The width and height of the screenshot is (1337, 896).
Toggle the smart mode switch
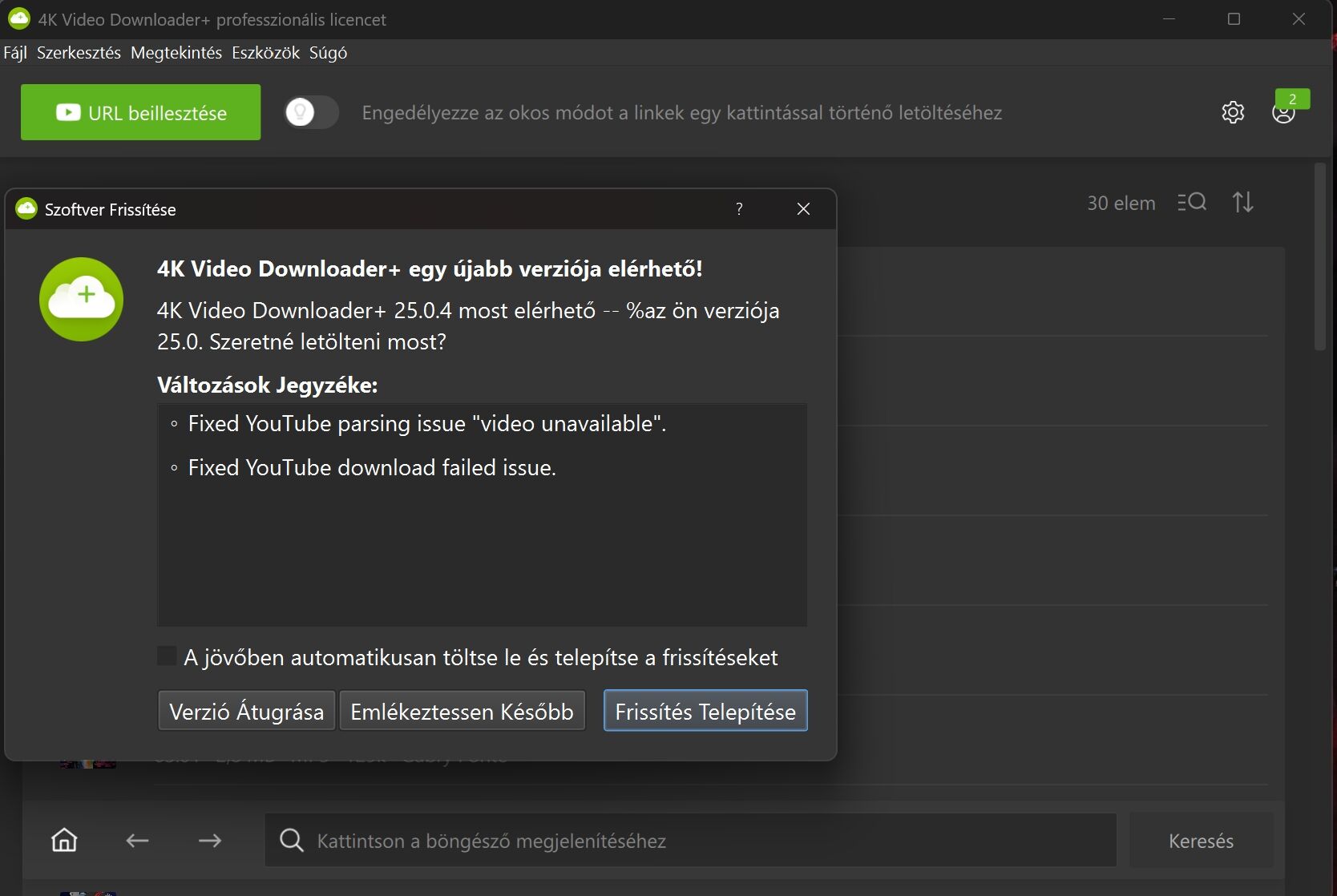point(312,112)
